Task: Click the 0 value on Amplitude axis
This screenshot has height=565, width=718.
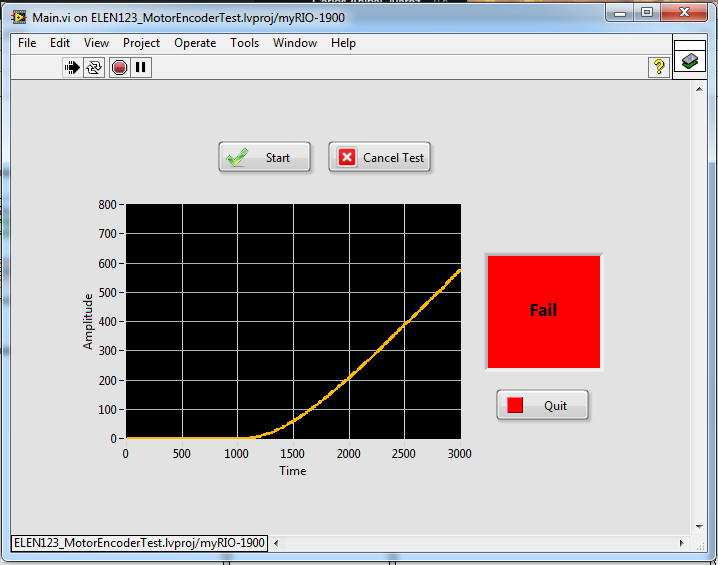Action: pyautogui.click(x=114, y=439)
